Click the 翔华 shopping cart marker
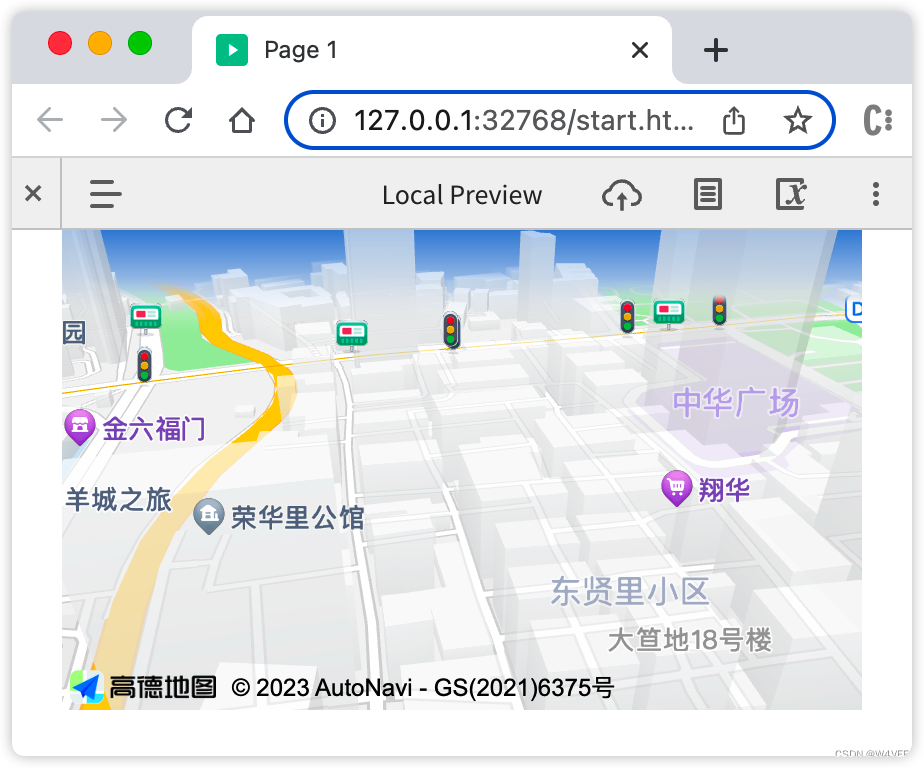The image size is (924, 768). (x=677, y=488)
